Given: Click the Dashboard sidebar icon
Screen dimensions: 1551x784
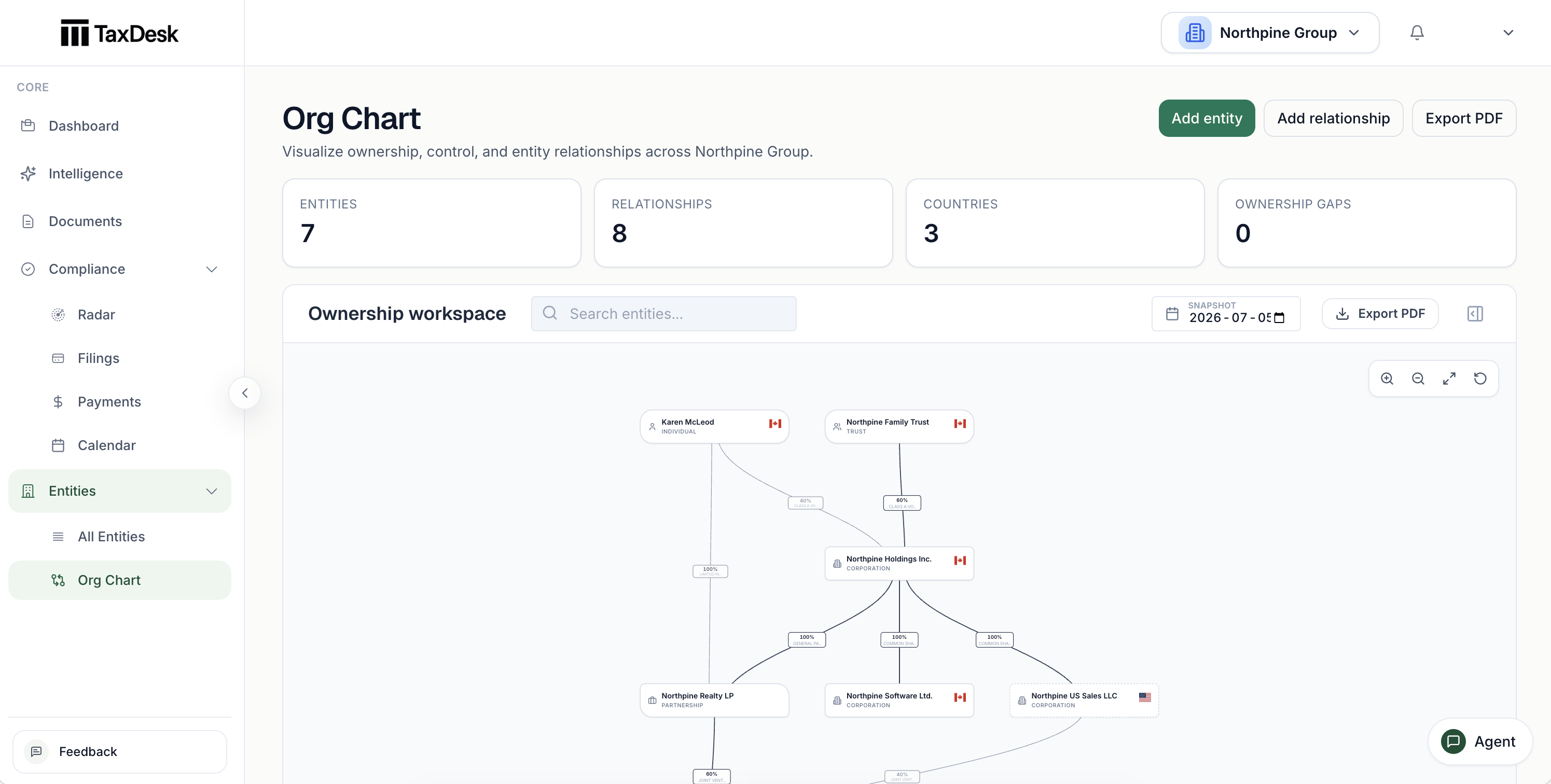Looking at the screenshot, I should pos(27,126).
